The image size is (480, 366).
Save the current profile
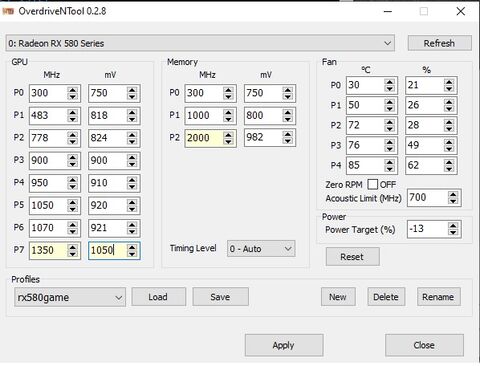pos(220,297)
